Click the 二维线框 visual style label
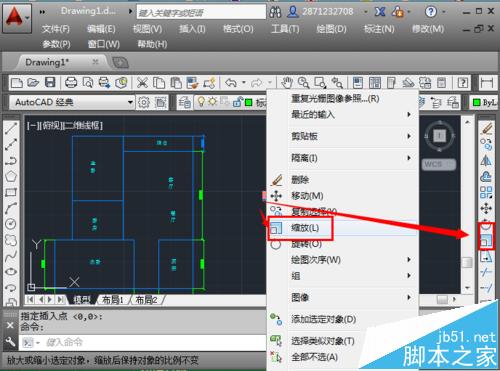 82,126
